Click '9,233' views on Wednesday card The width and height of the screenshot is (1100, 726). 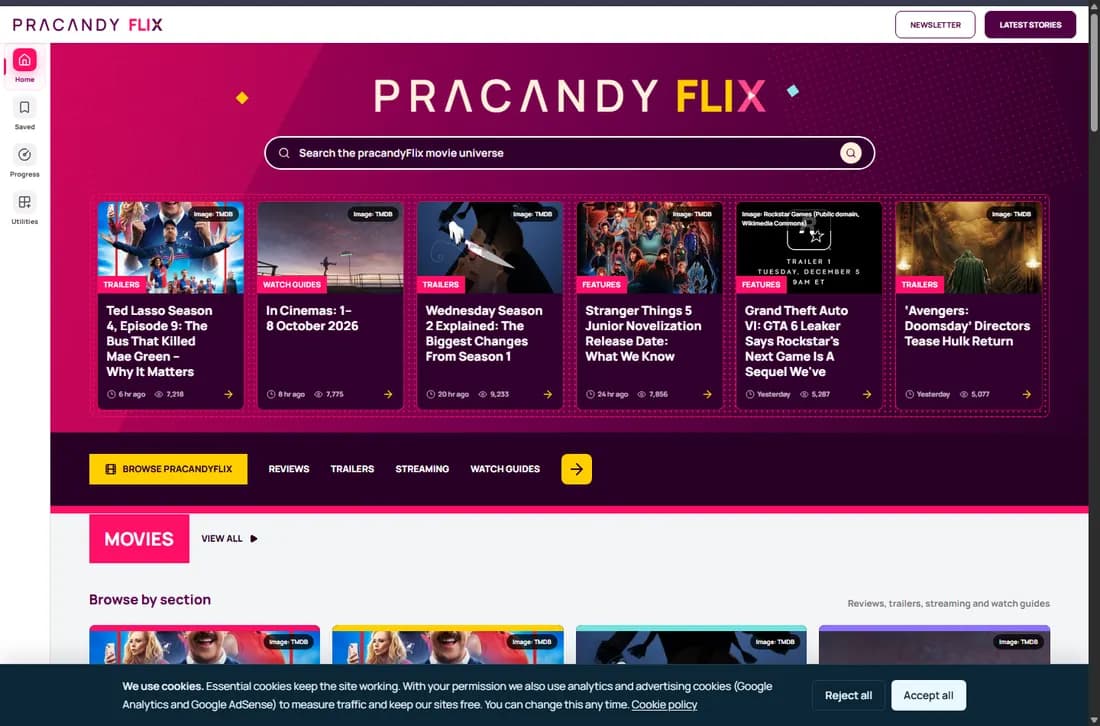coord(499,394)
